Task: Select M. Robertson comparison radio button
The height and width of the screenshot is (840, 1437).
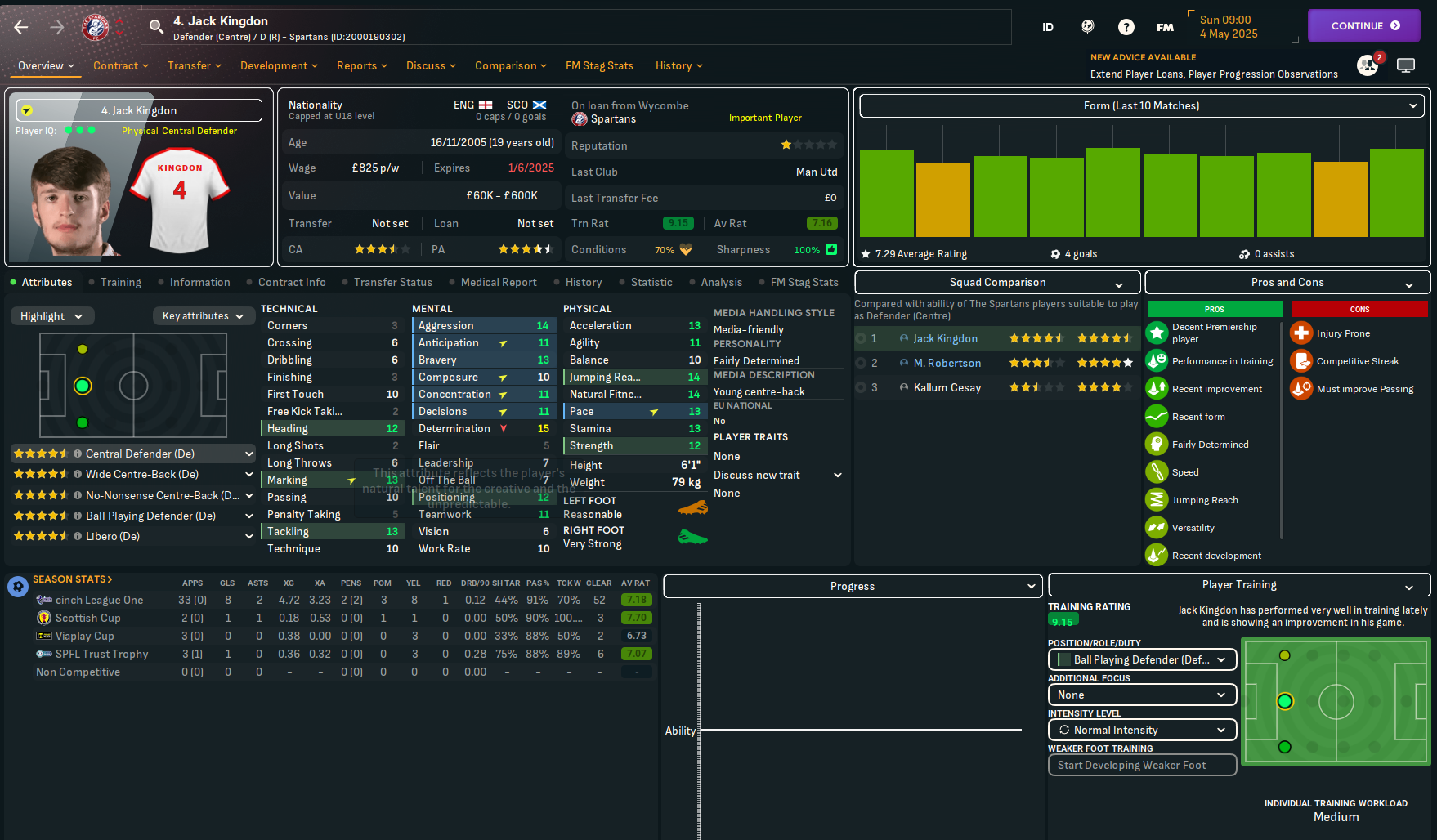Action: pos(861,363)
